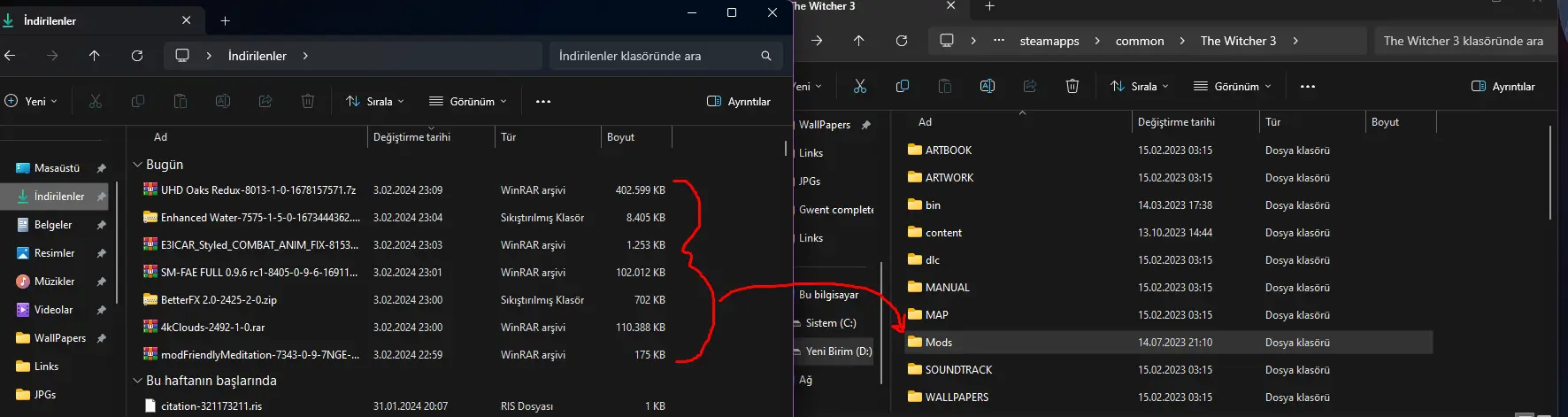This screenshot has height=417, width=1568.
Task: Open Resimler in the left sidebar
Action: 54,253
